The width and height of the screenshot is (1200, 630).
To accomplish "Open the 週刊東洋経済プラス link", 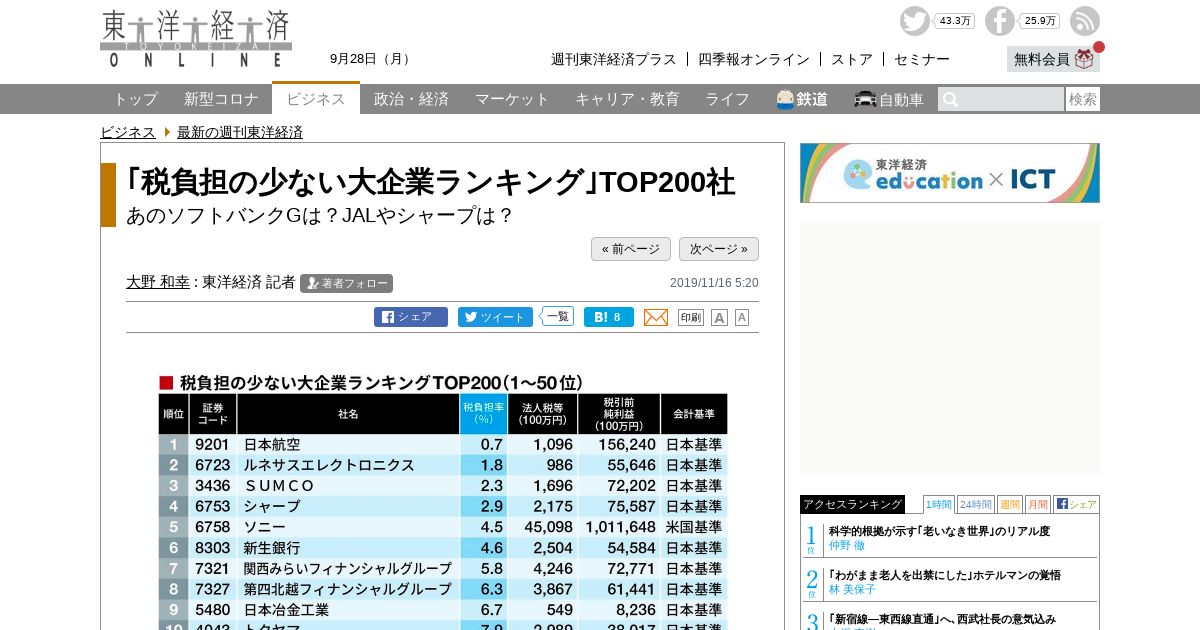I will [614, 59].
